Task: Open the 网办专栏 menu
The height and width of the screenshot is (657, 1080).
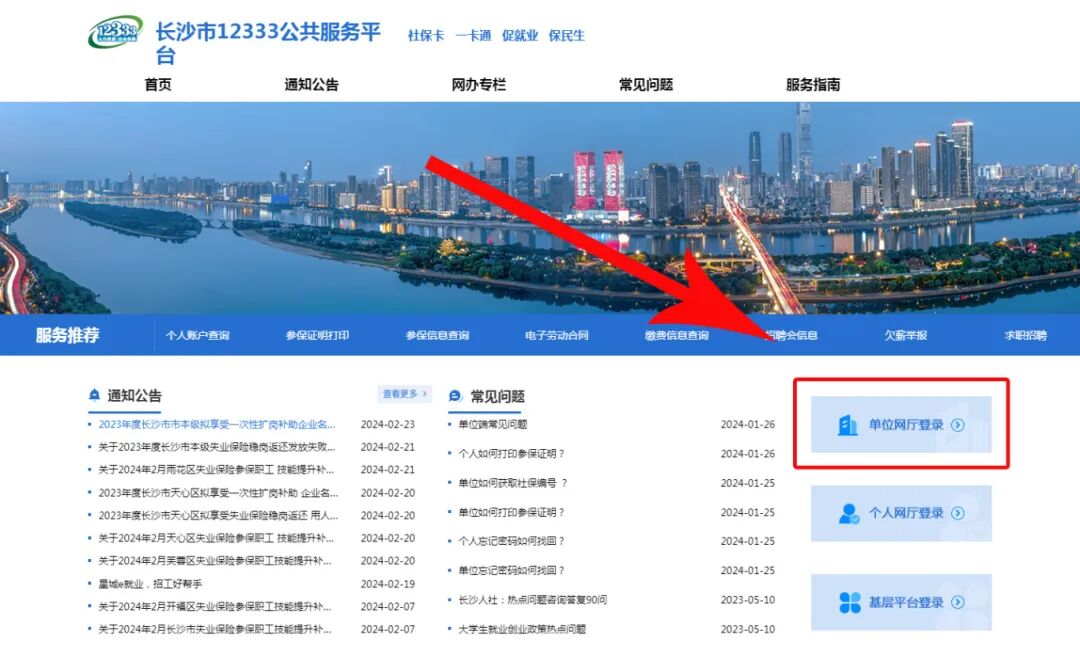Action: 477,84
